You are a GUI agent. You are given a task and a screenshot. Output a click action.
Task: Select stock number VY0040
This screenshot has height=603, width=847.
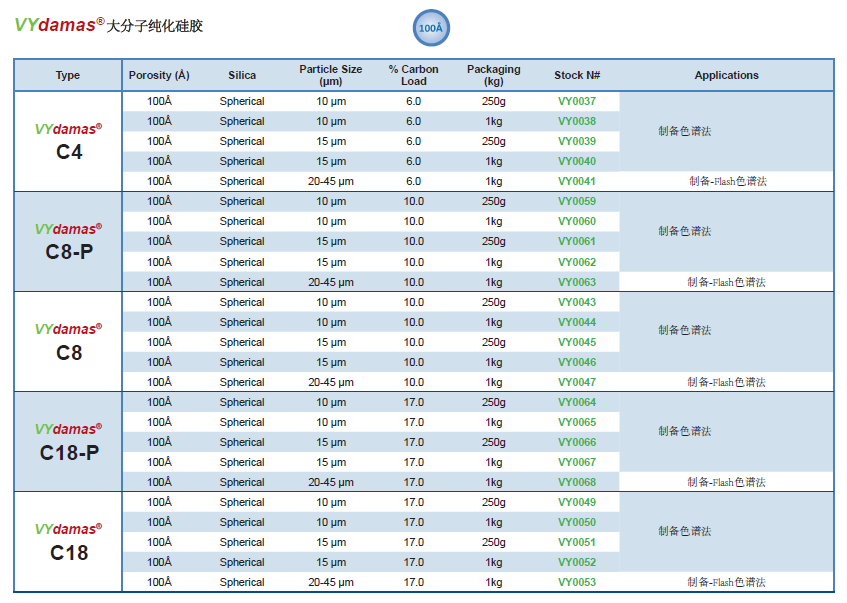pos(576,161)
